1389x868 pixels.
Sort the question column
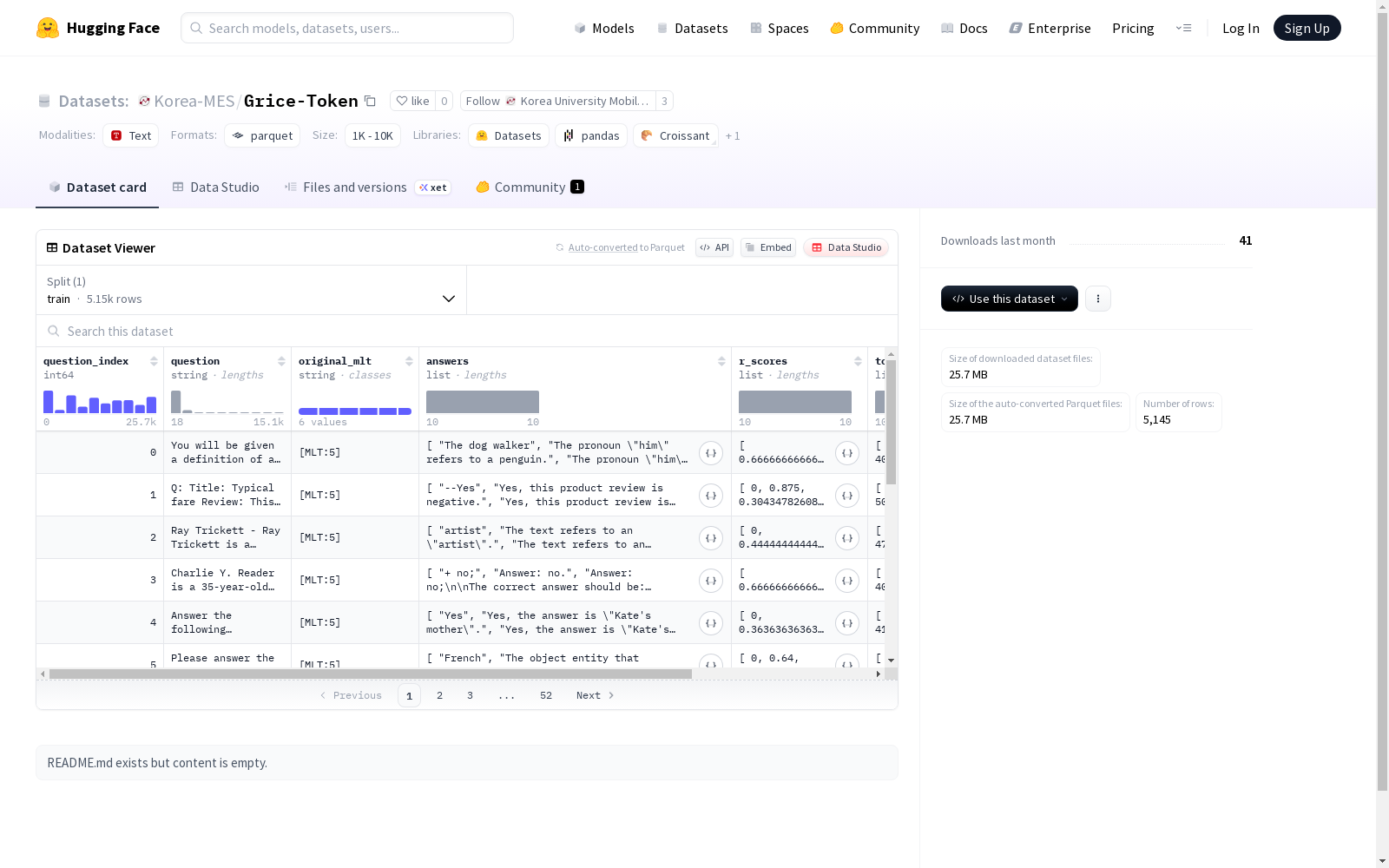pos(281,361)
